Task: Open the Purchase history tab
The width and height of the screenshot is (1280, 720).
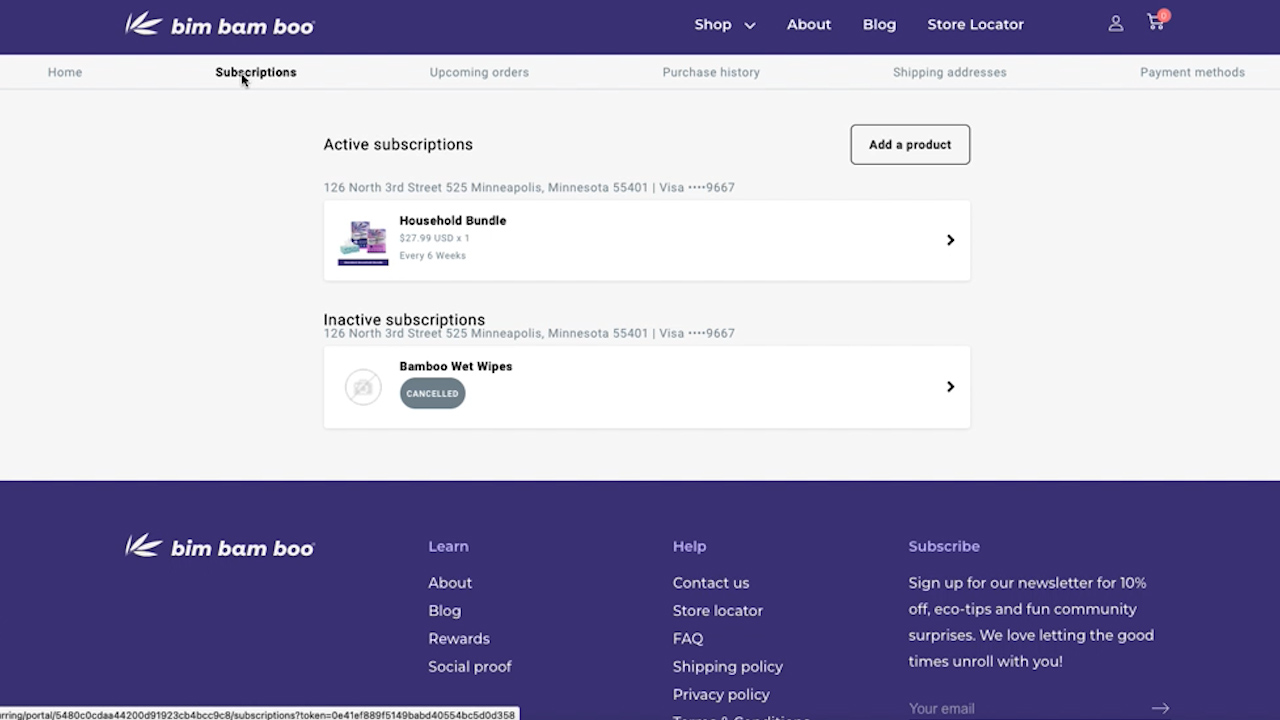Action: click(x=711, y=72)
